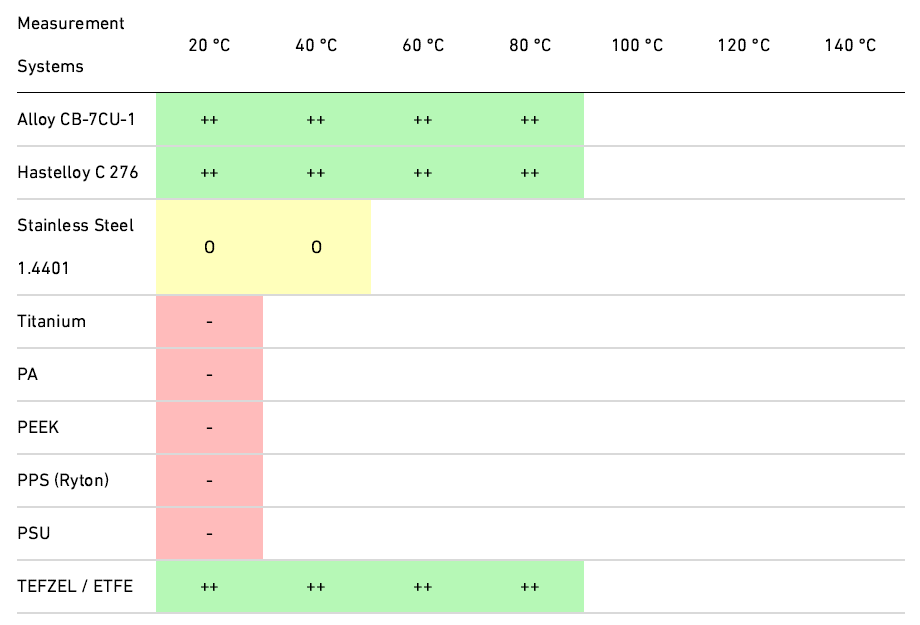920x625 pixels.
Task: Select the 40 °C column header
Action: [316, 45]
